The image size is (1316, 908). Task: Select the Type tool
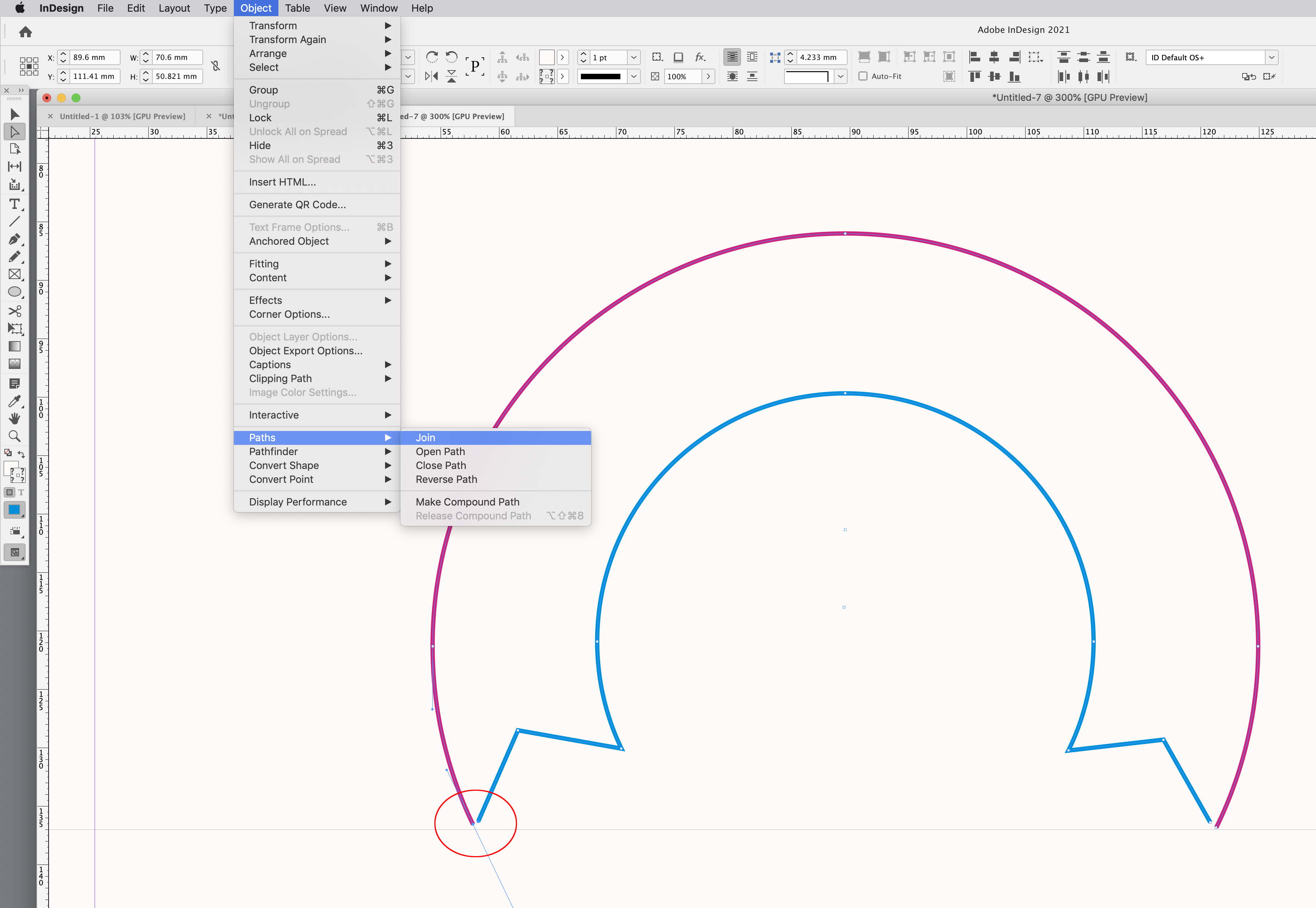click(x=14, y=204)
